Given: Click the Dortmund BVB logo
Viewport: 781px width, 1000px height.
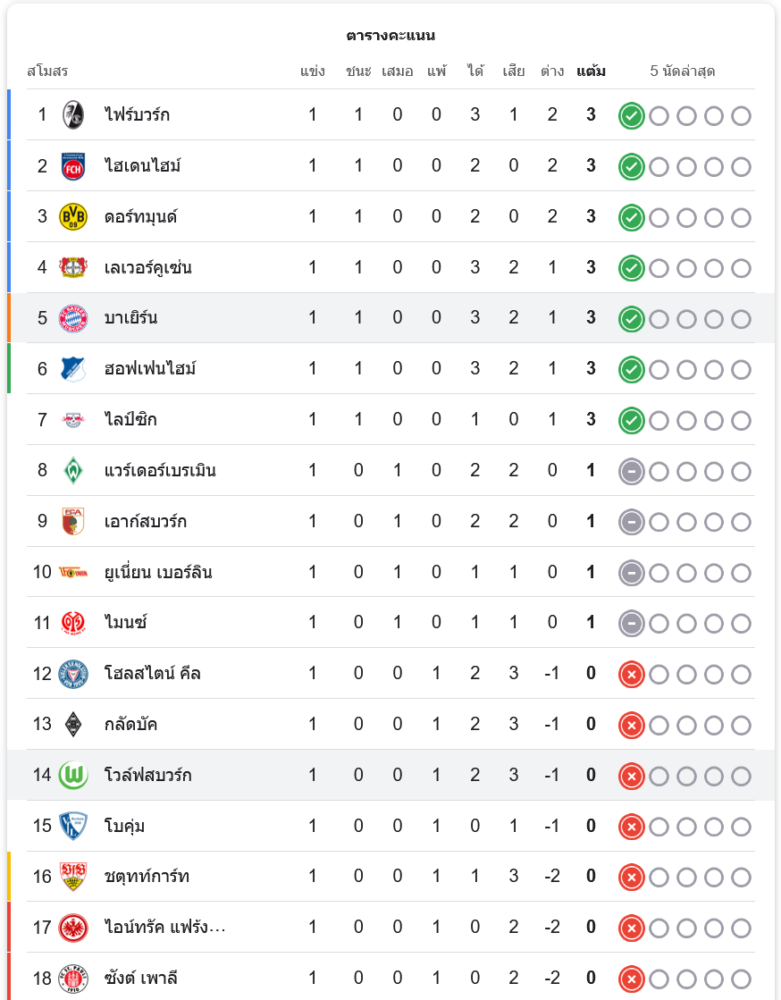Looking at the screenshot, I should point(73,217).
